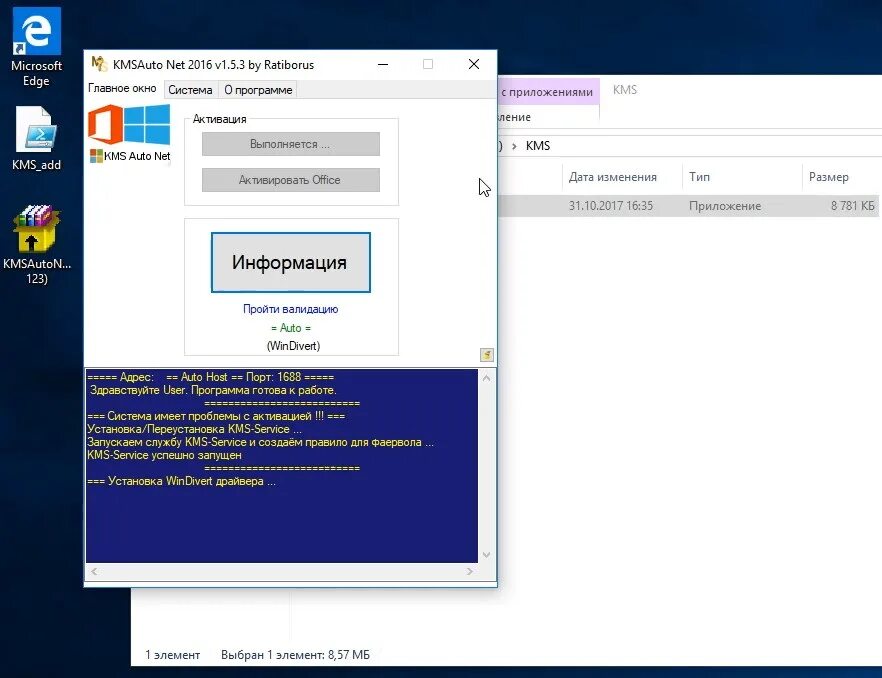
Task: Expand the breadcrumb chevron before KMS
Action: coord(514,146)
